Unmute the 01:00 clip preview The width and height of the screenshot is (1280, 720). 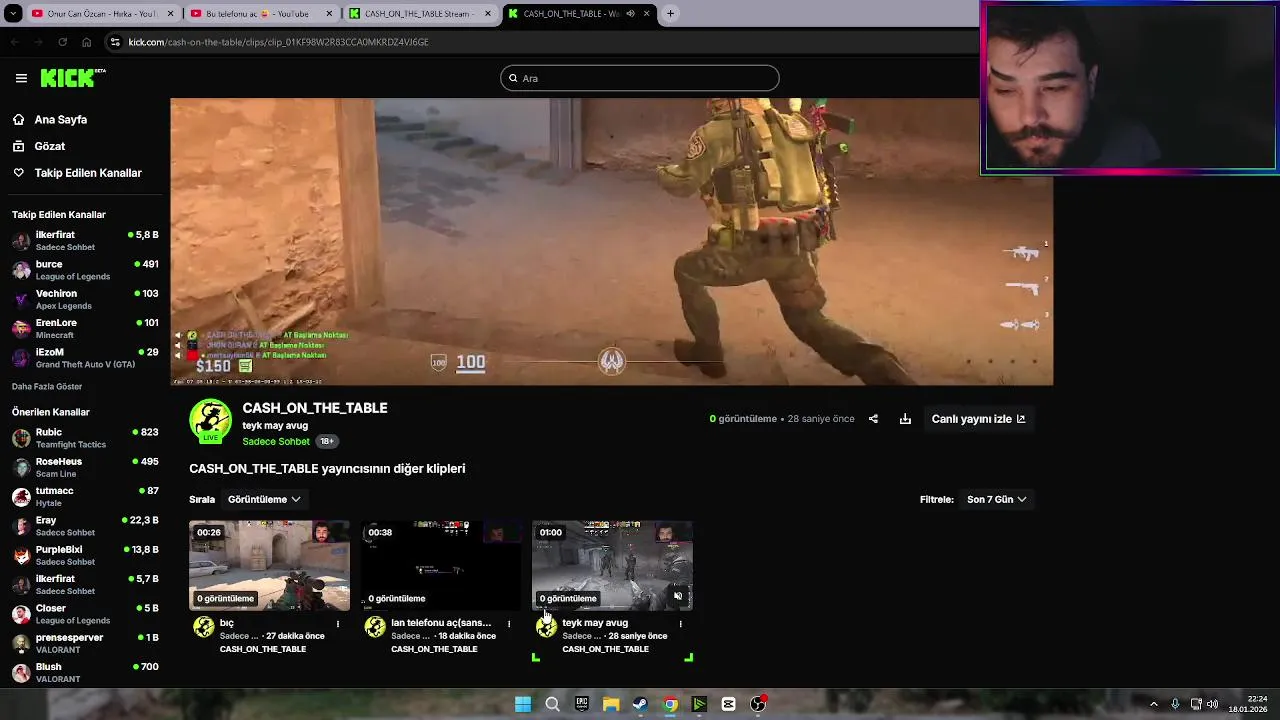point(678,597)
